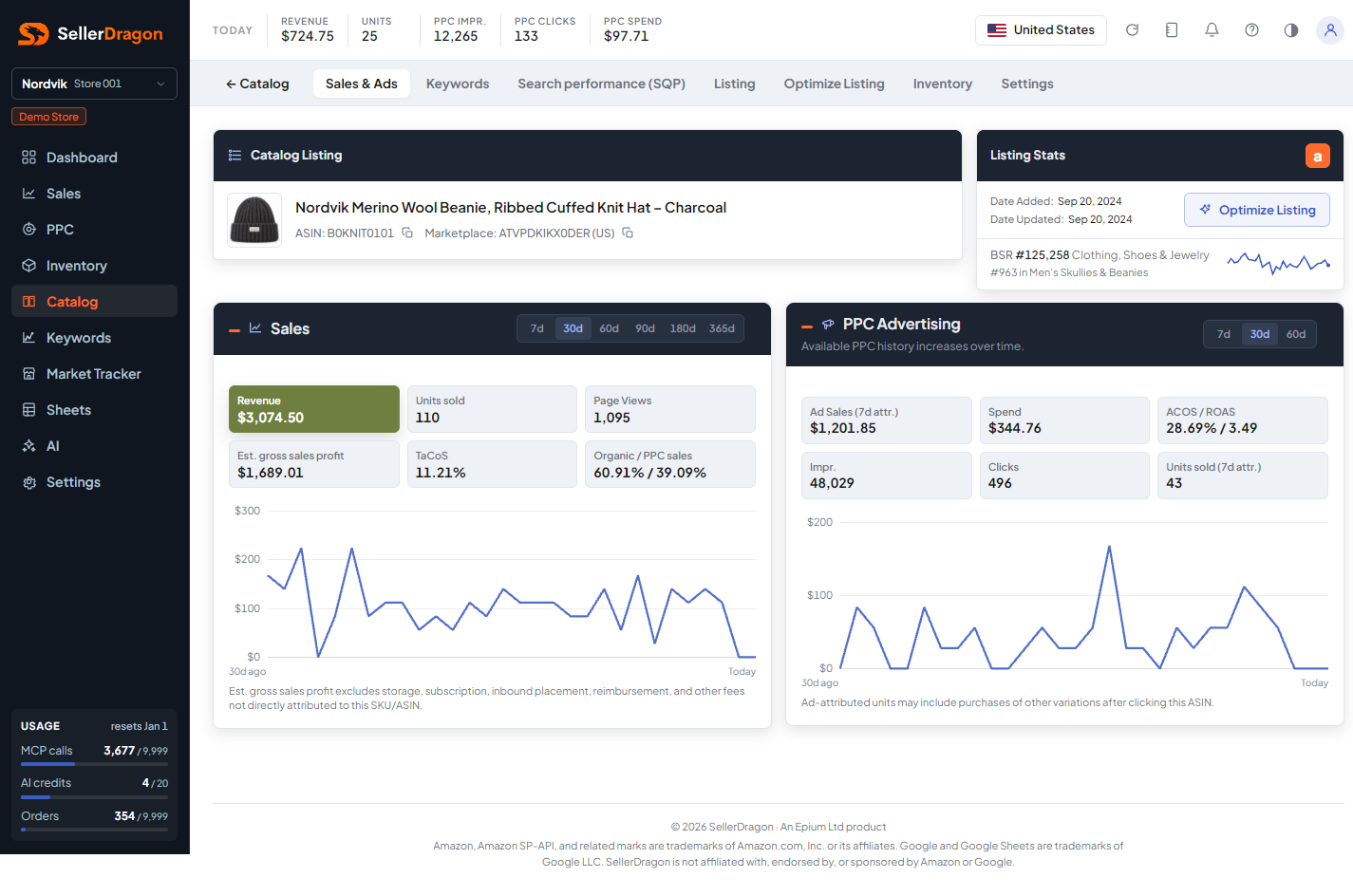The image size is (1353, 896).
Task: Click the Optimize Listing button
Action: (1257, 210)
